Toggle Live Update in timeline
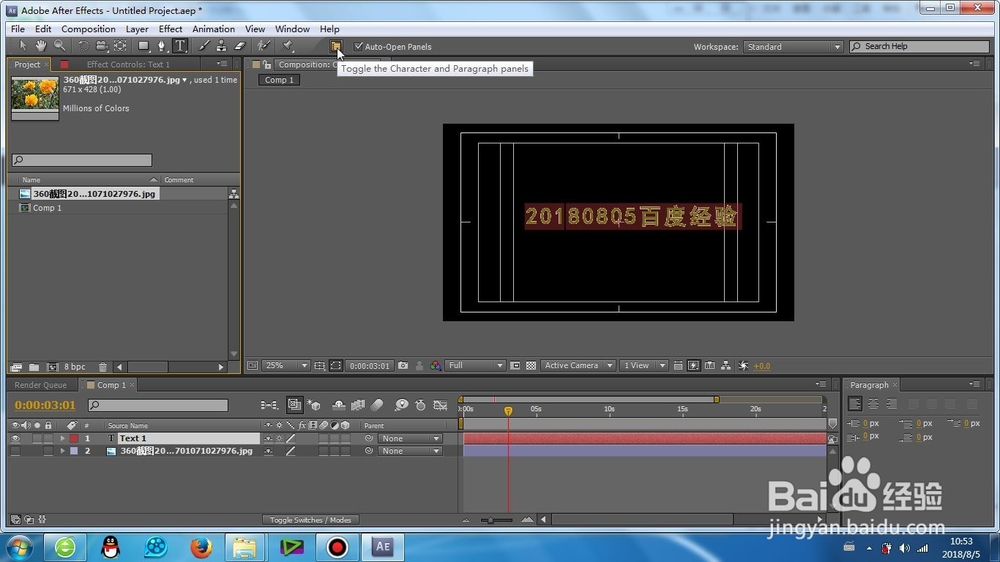The width and height of the screenshot is (1000, 562). pyautogui.click(x=294, y=405)
